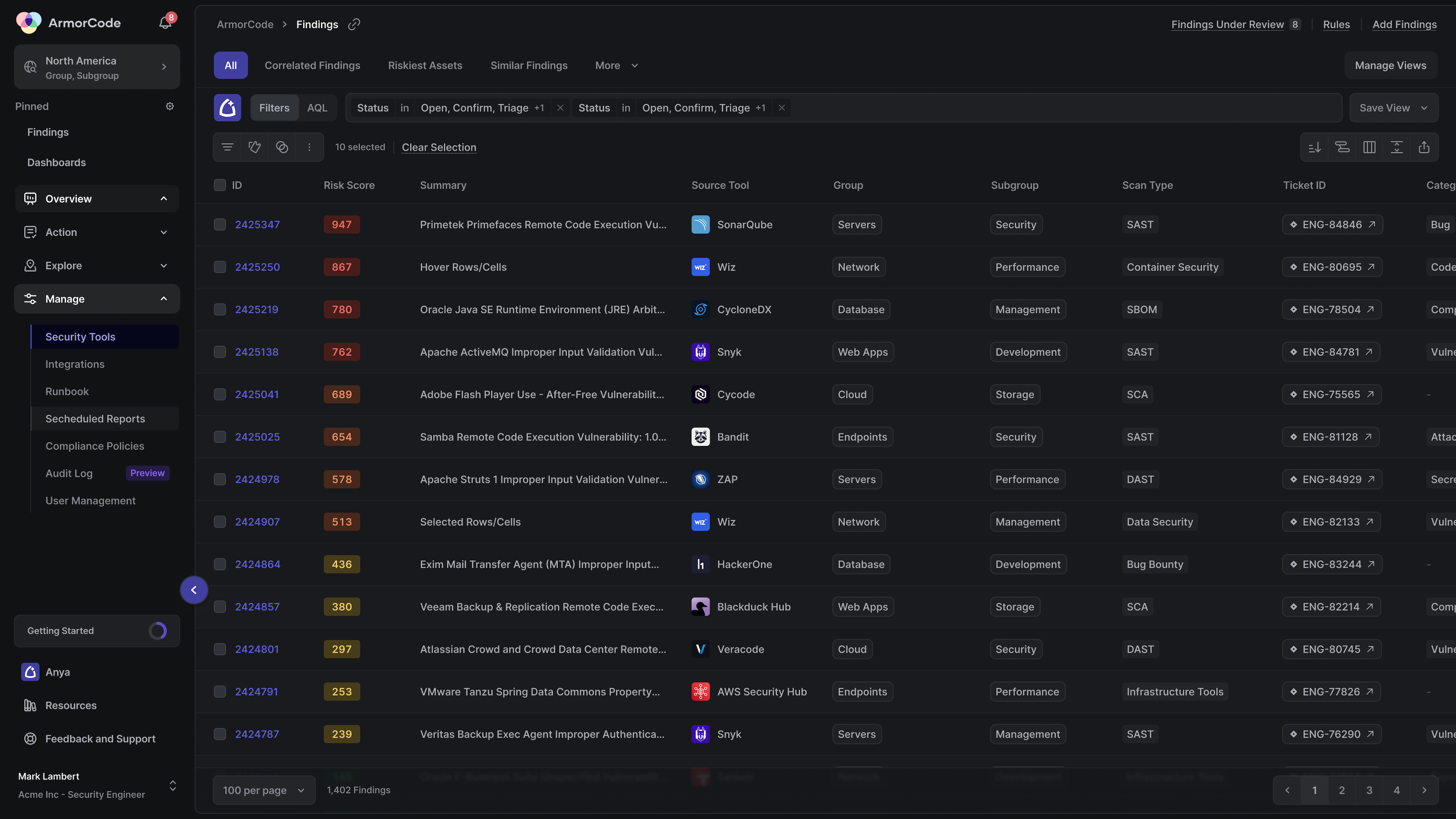Screen dimensions: 1456x819
Task: Click the grouping layout icon above the table
Action: [1342, 147]
